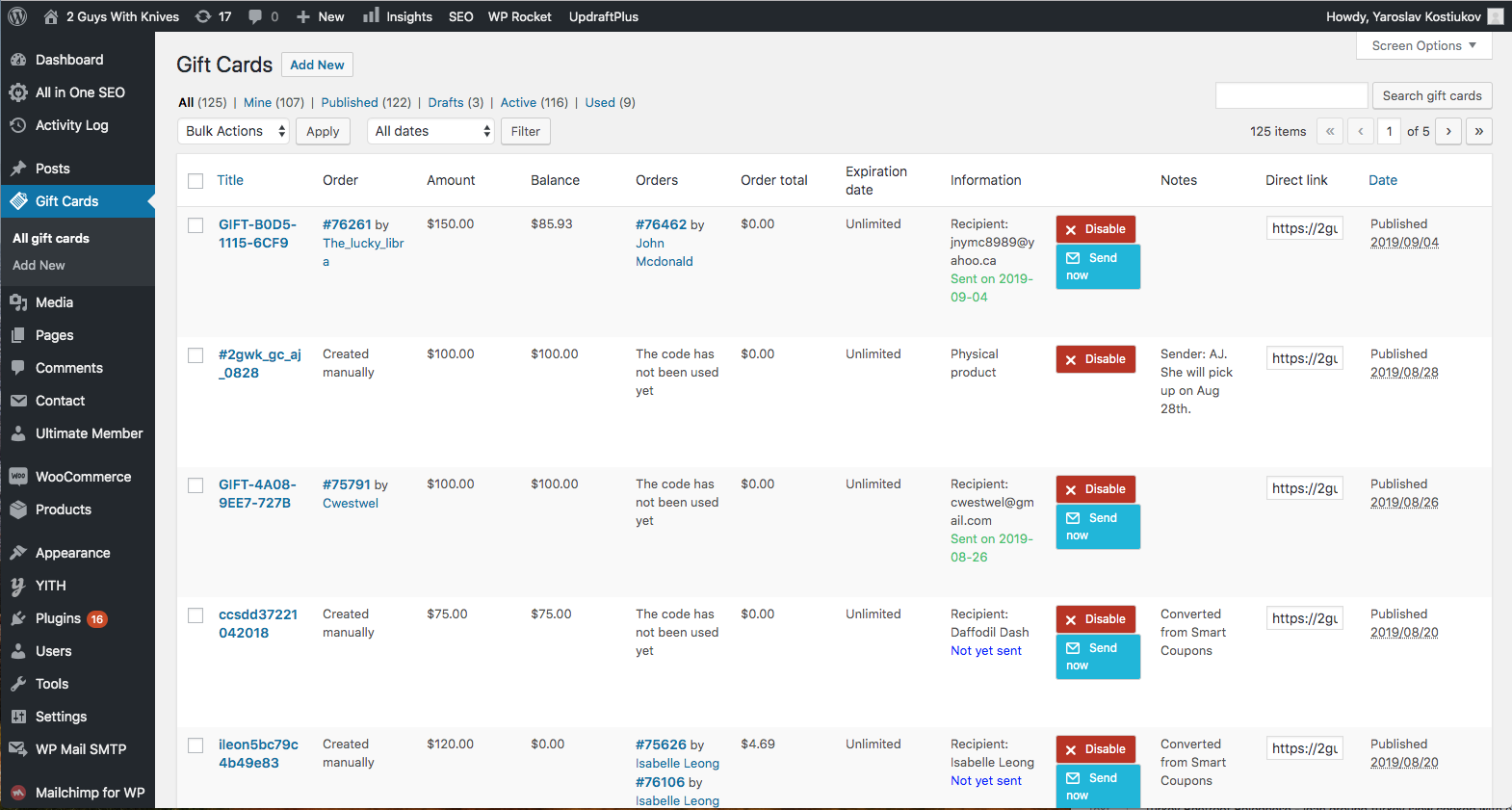This screenshot has height=810, width=1512.
Task: Click the search gift cards text field
Action: pos(1290,95)
